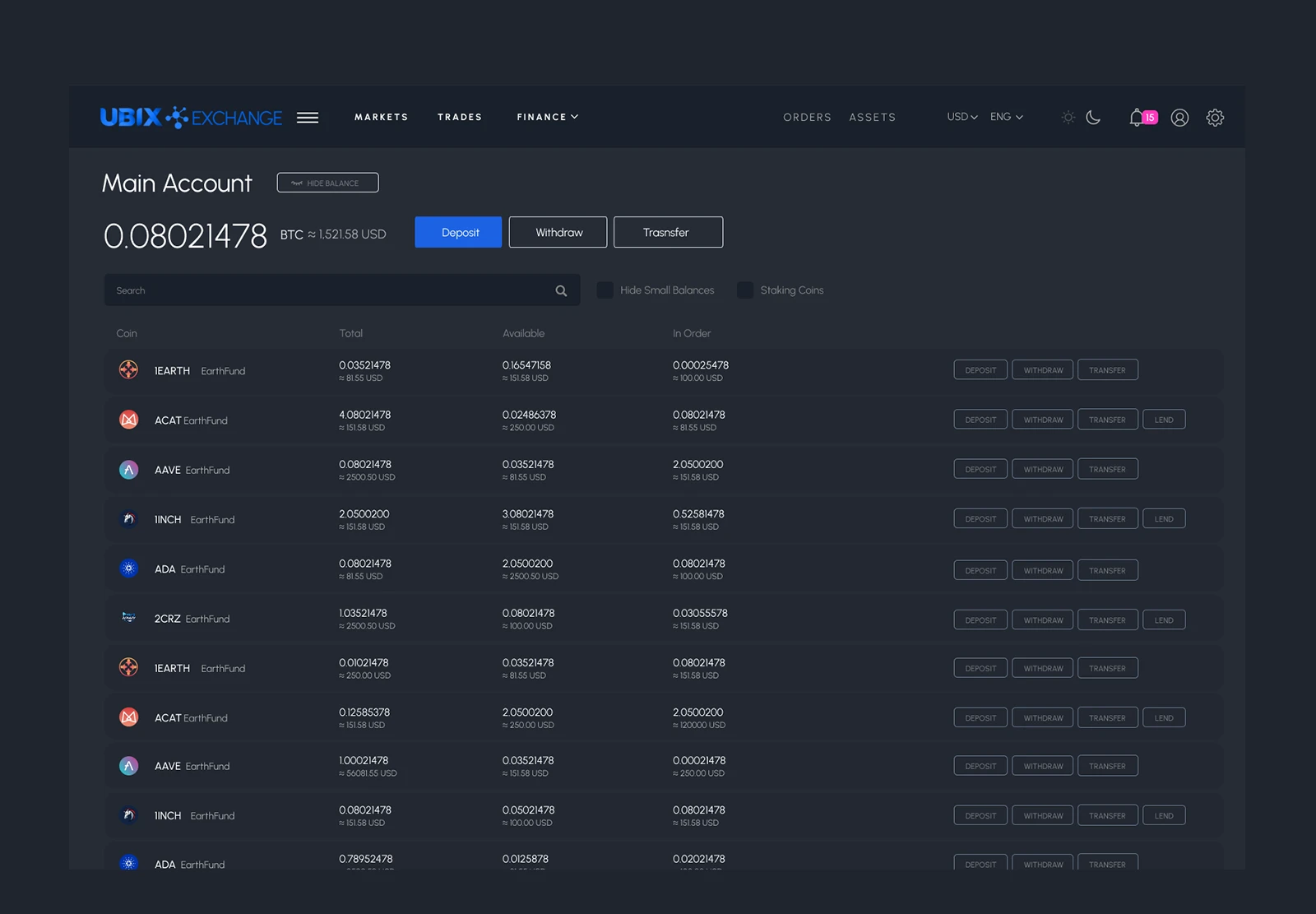Click Transfer in the ADA row with 81.55 USD total
This screenshot has width=1316, height=914.
point(1107,570)
